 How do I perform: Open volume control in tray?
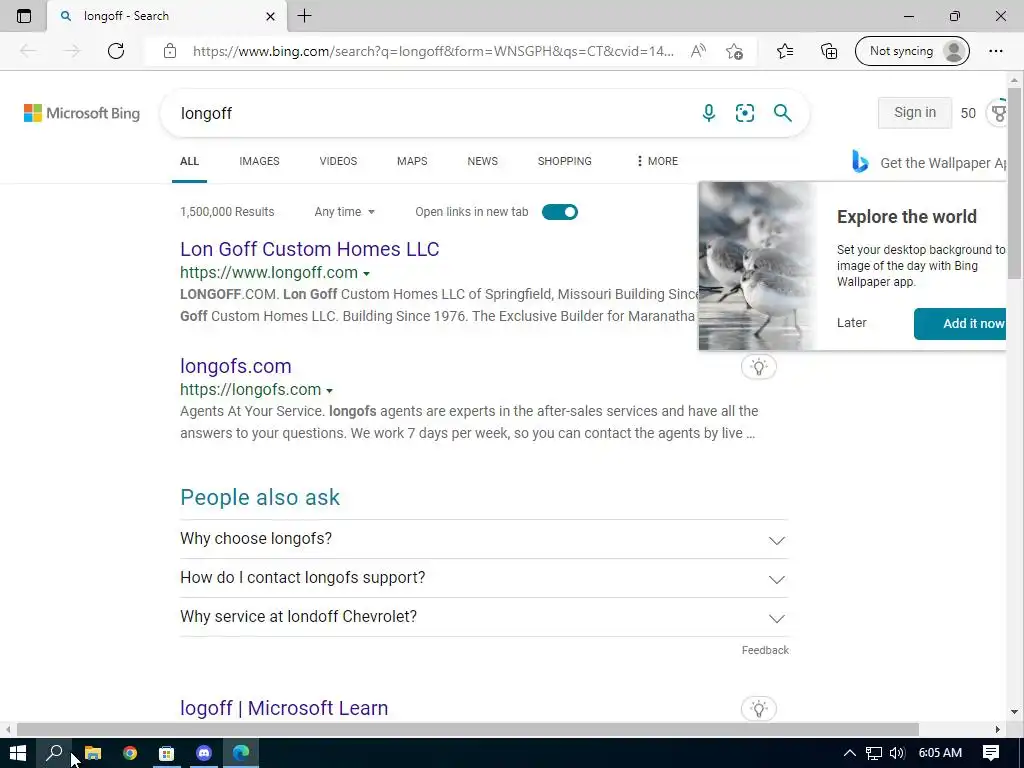(x=897, y=753)
